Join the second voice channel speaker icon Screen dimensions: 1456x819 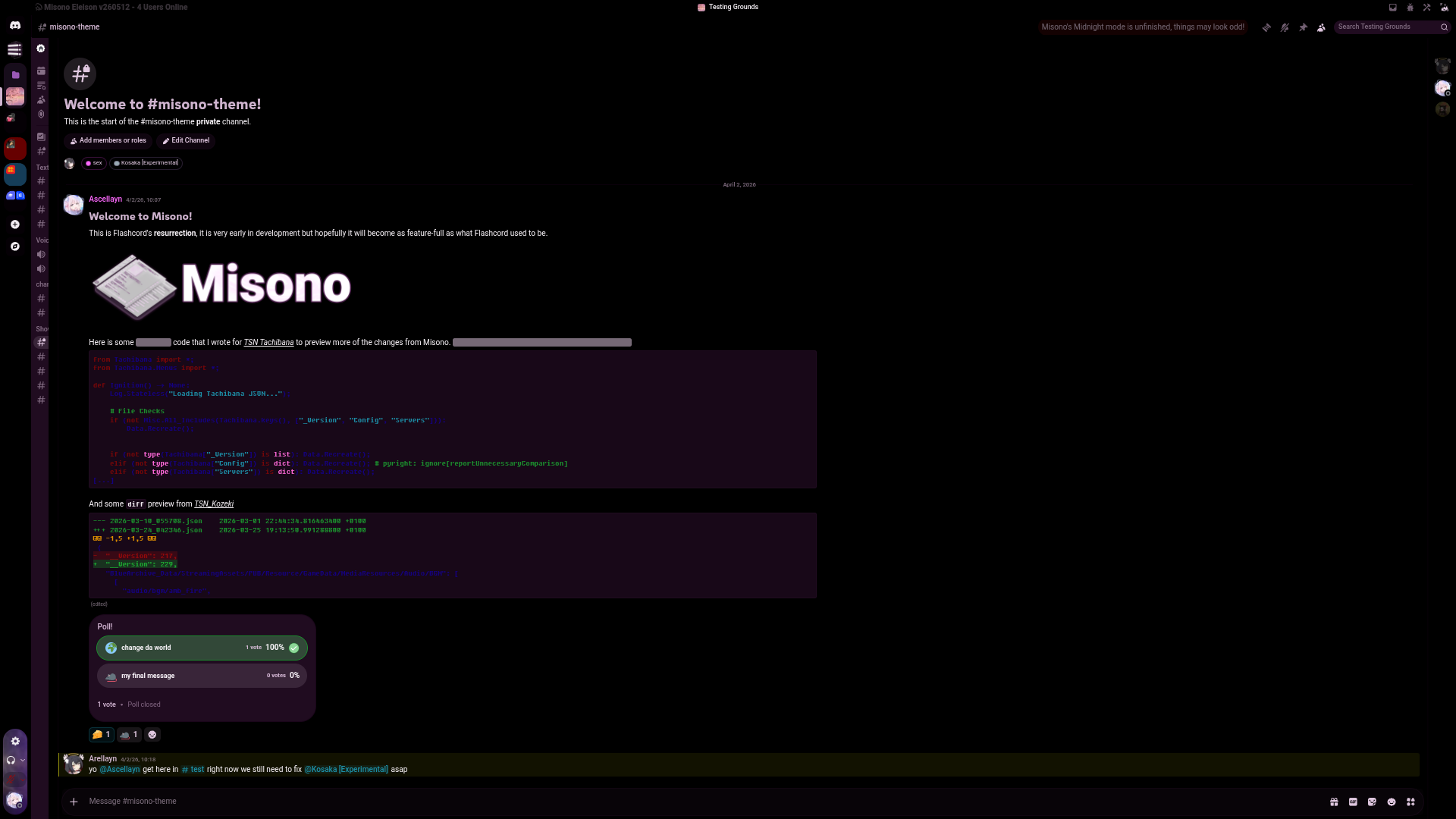[x=41, y=268]
